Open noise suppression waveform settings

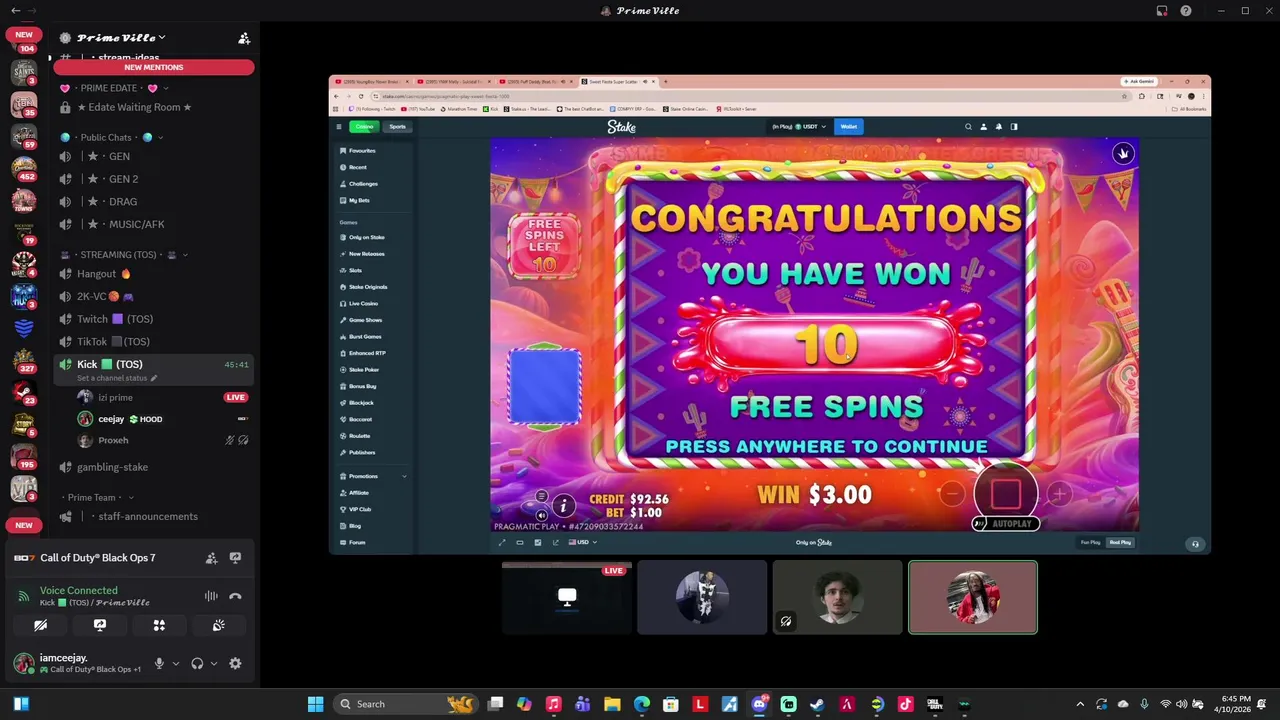pos(211,596)
